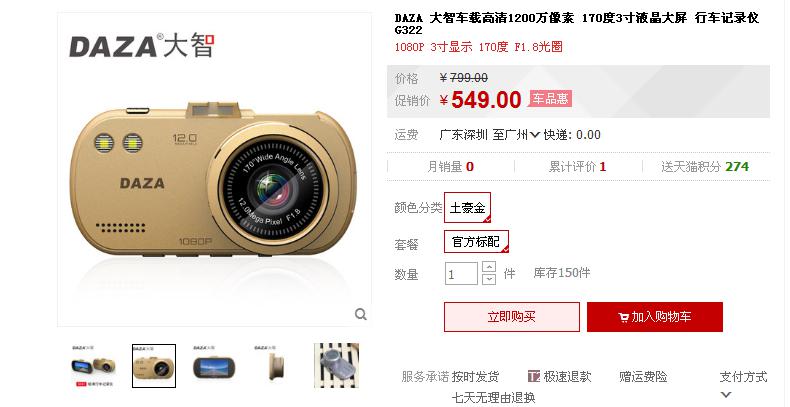Viewport: 790px width, 407px height.
Task: Click the 立即购买 buy now button
Action: point(512,317)
